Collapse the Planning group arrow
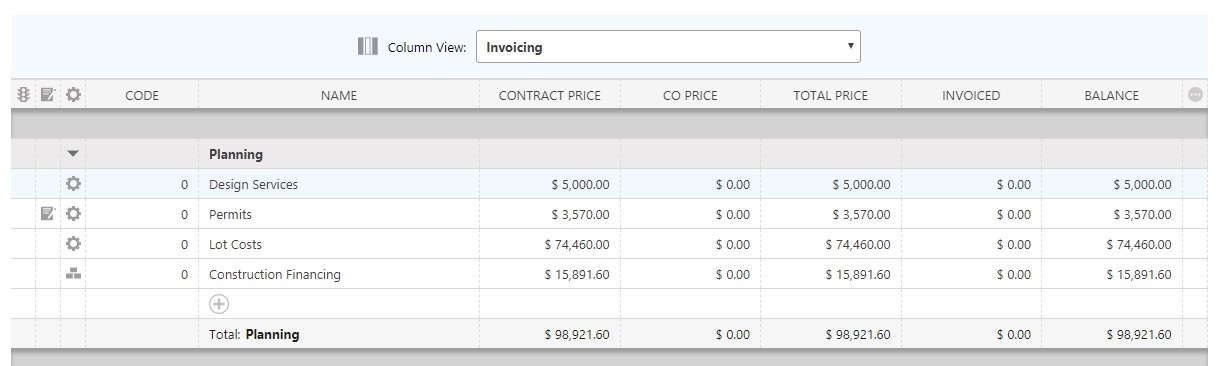Viewport: 1221px width, 366px height. click(x=73, y=154)
